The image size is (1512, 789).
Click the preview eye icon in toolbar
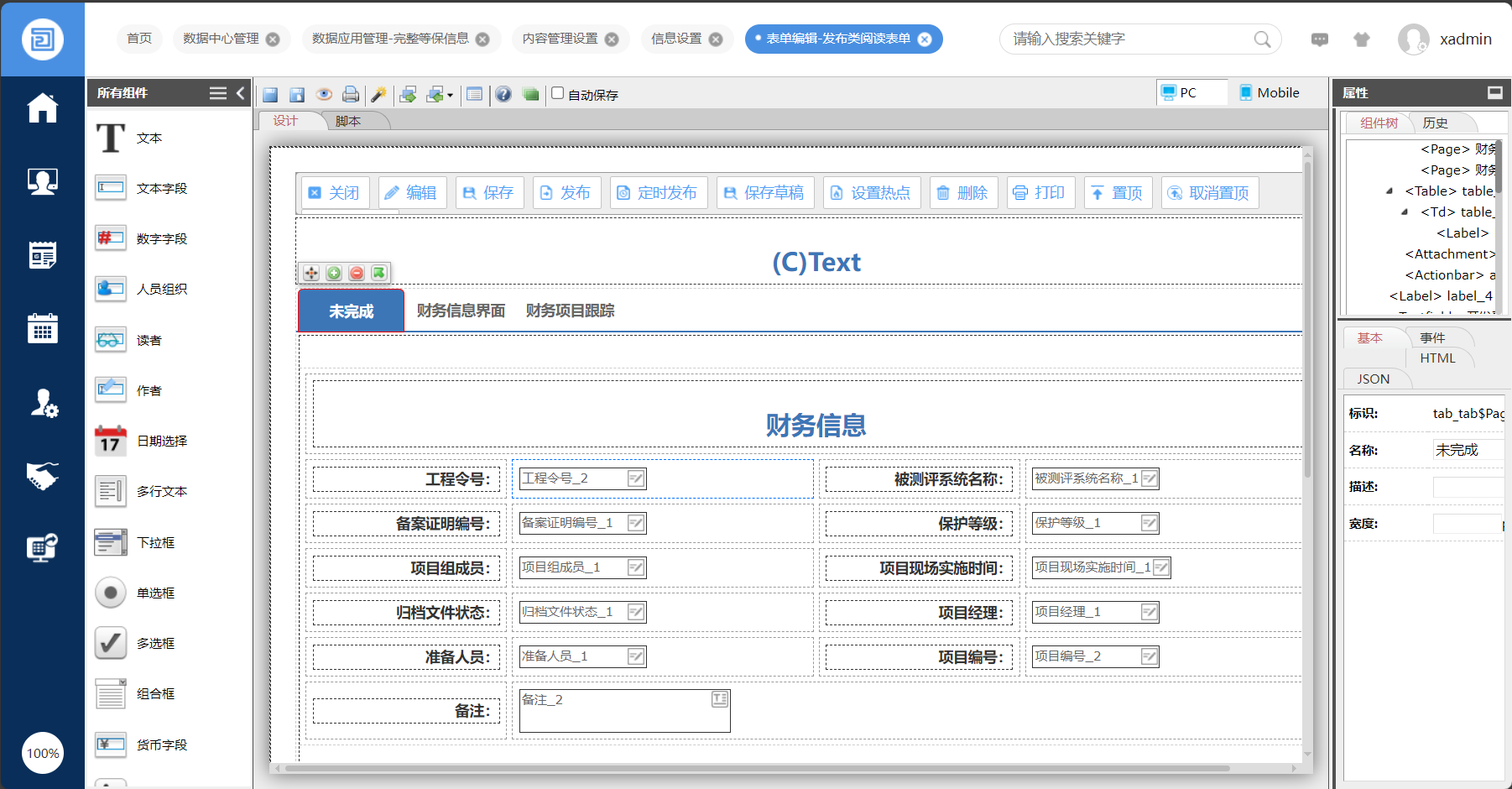pyautogui.click(x=324, y=94)
